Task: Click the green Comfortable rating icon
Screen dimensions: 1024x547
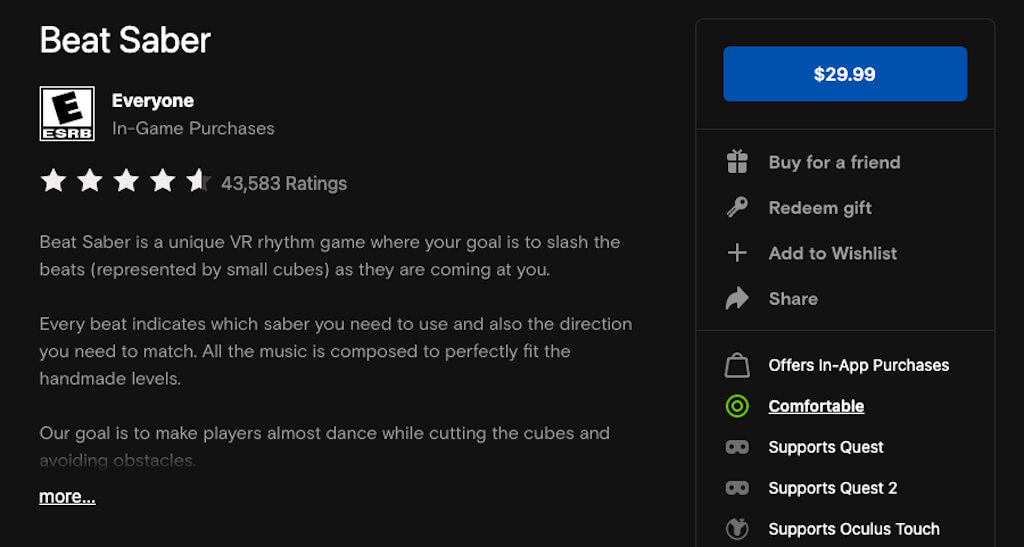Action: click(737, 406)
